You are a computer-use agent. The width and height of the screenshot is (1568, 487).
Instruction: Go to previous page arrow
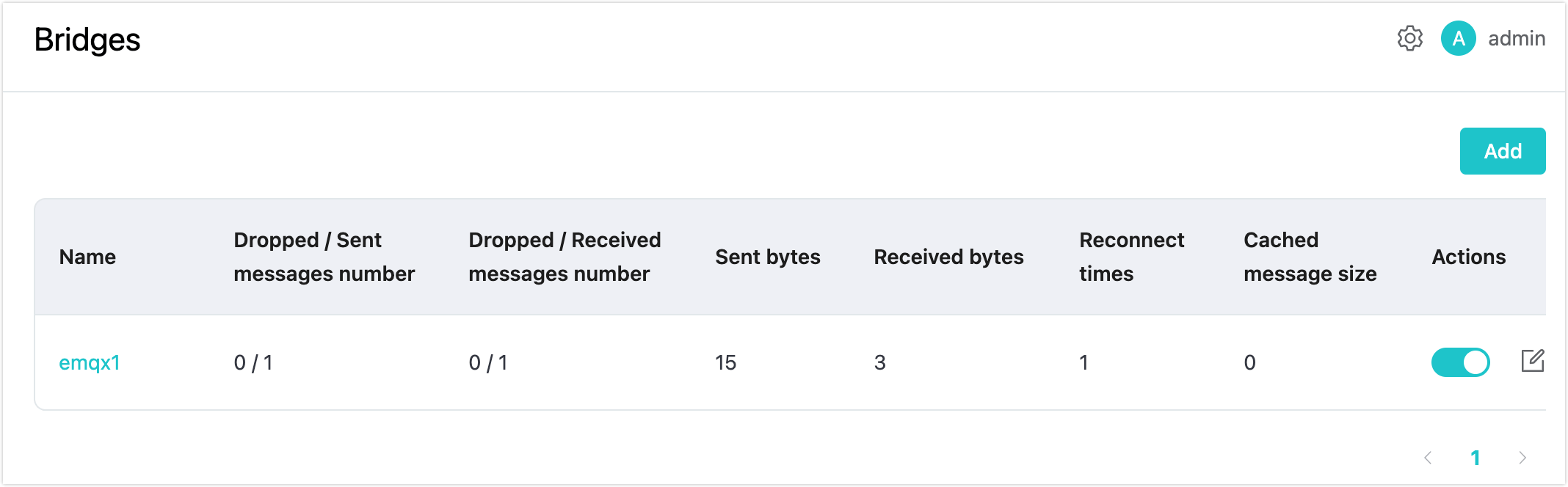tap(1428, 458)
